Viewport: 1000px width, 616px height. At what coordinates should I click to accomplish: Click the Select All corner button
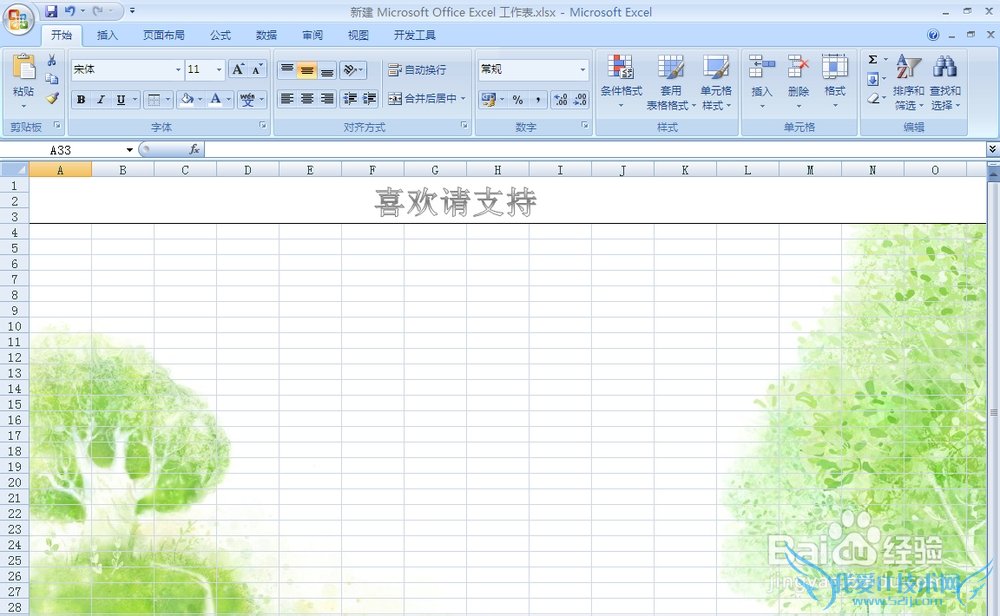[x=14, y=170]
